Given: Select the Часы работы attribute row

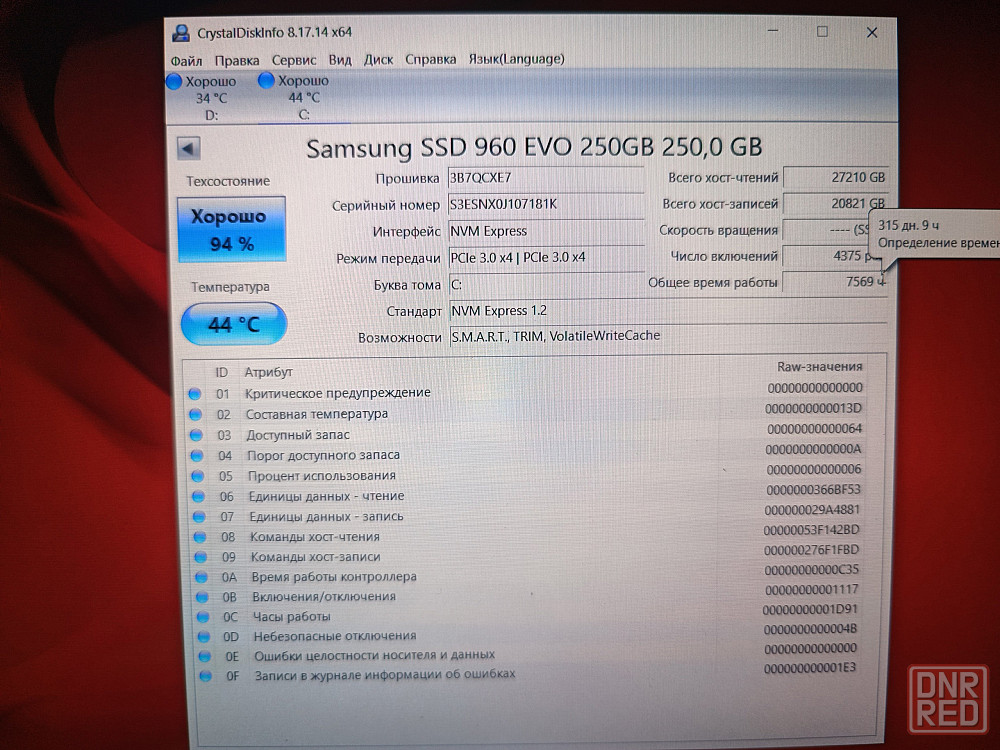Looking at the screenshot, I should pos(527,614).
